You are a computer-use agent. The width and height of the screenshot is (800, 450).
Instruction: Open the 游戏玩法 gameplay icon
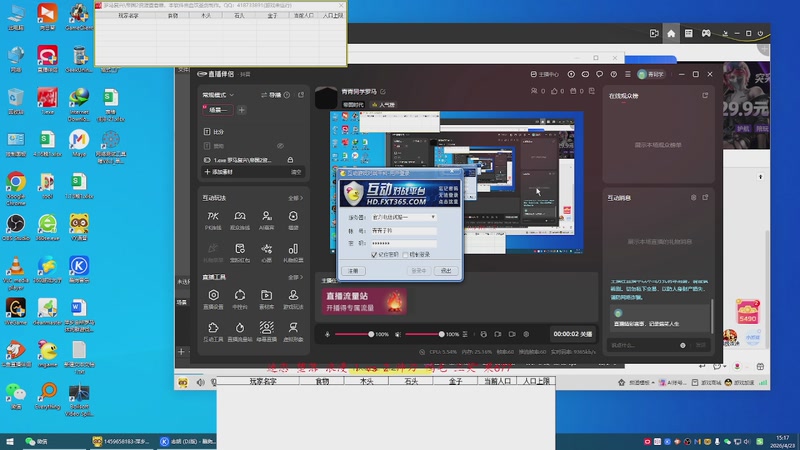click(x=293, y=299)
